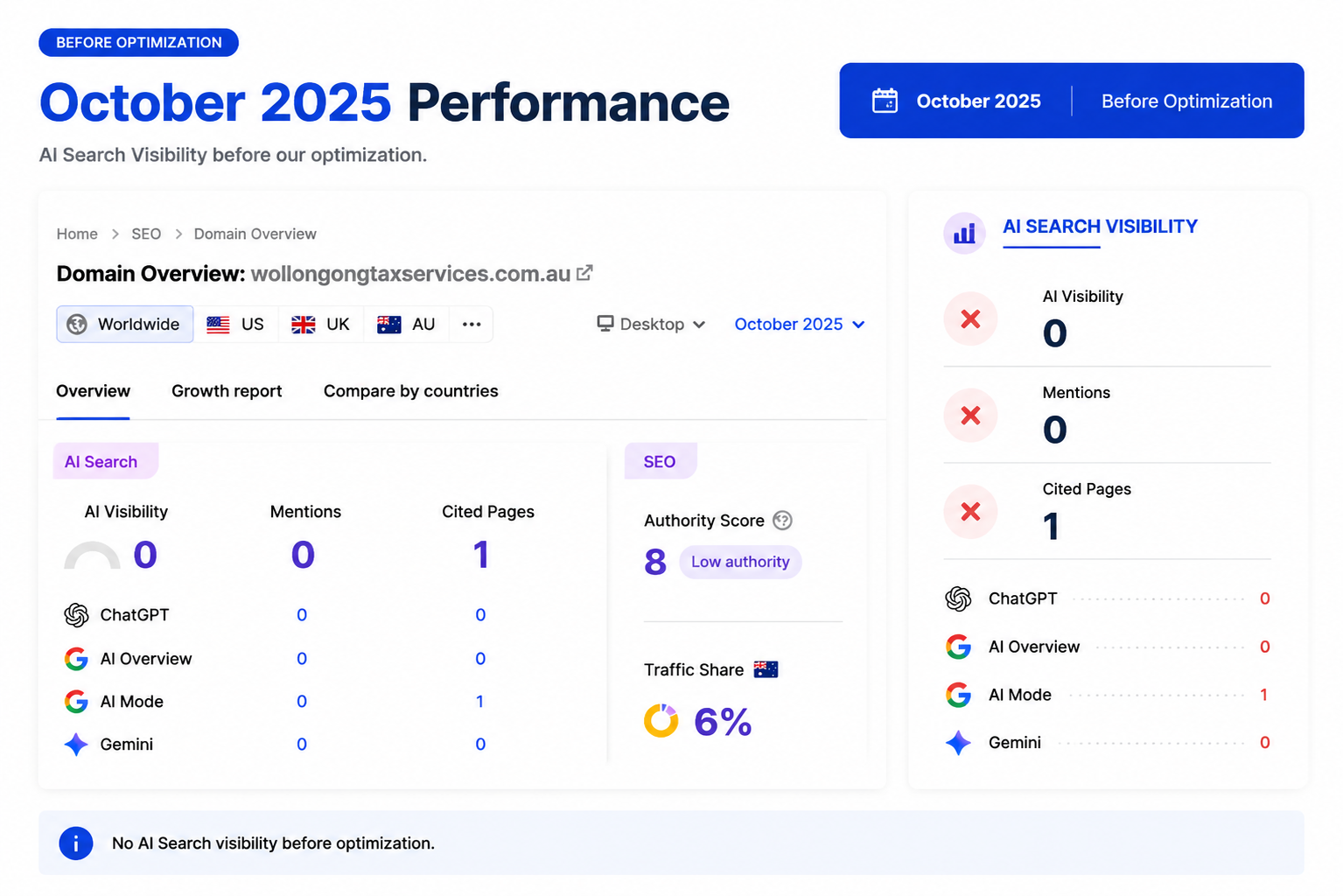
Task: Click the desktop monitor icon
Action: [605, 324]
